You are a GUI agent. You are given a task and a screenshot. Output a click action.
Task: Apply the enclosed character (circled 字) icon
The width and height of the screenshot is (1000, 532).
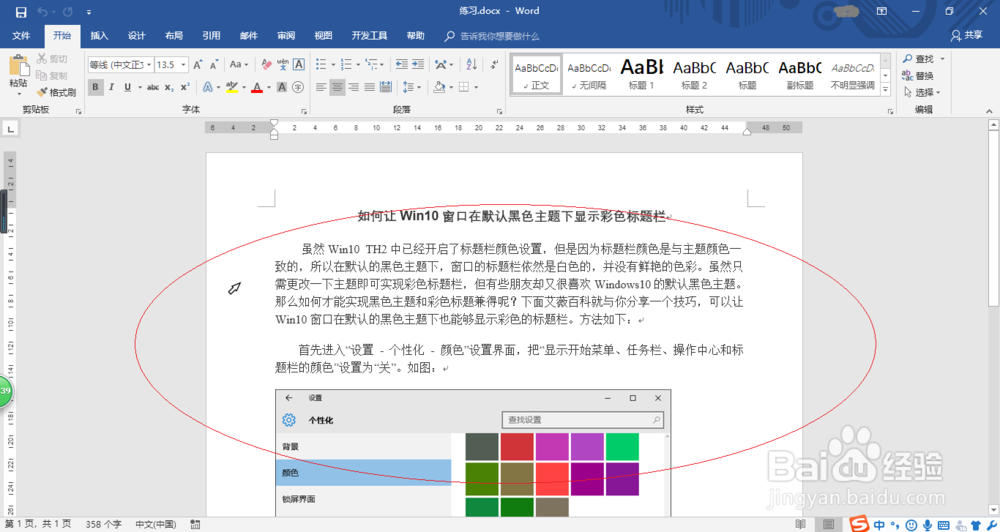click(x=298, y=87)
